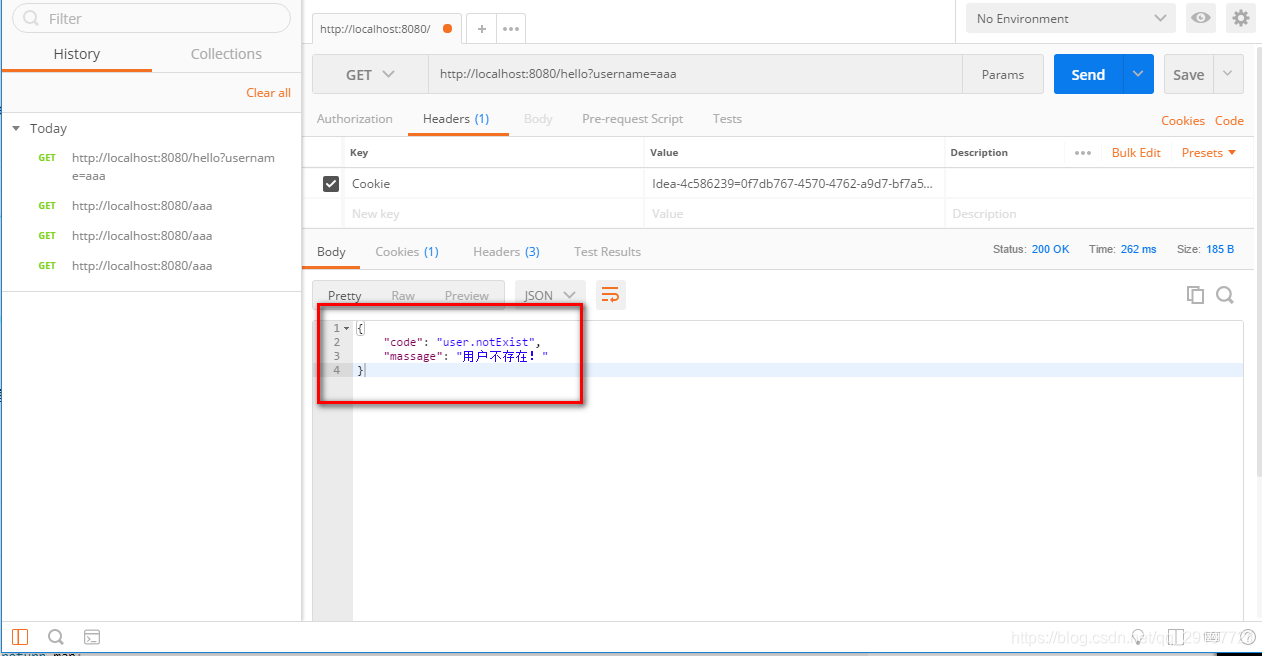Click the 262 ms time value
1262x656 pixels.
1138,249
